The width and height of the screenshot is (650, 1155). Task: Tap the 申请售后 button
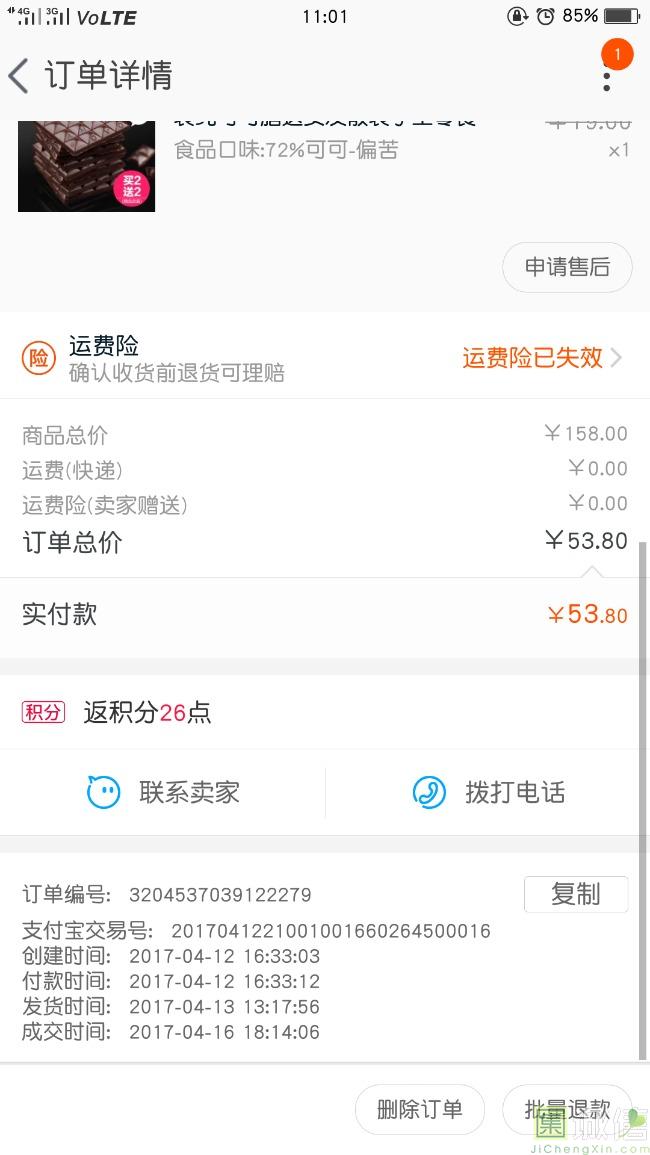coord(567,267)
